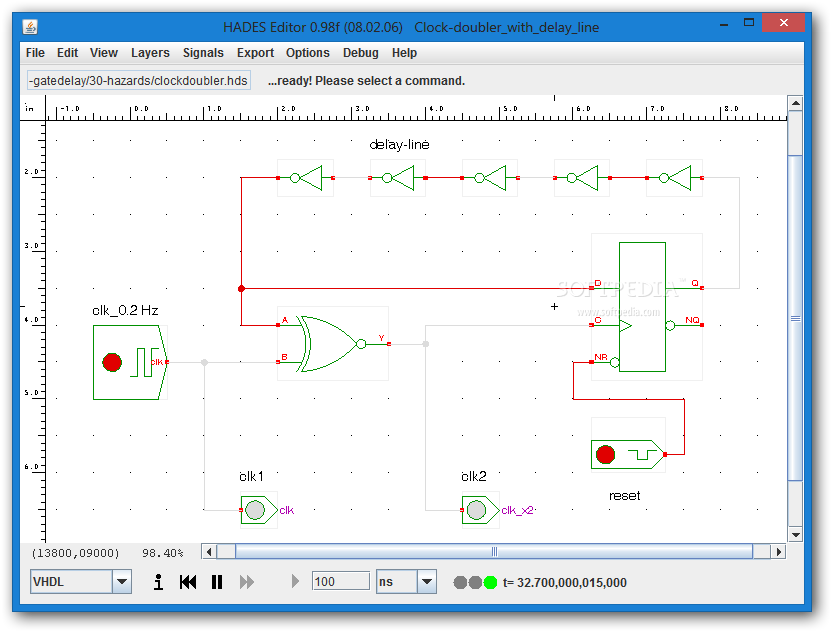Image resolution: width=832 pixels, height=632 pixels.
Task: Pause the simulation
Action: (217, 582)
